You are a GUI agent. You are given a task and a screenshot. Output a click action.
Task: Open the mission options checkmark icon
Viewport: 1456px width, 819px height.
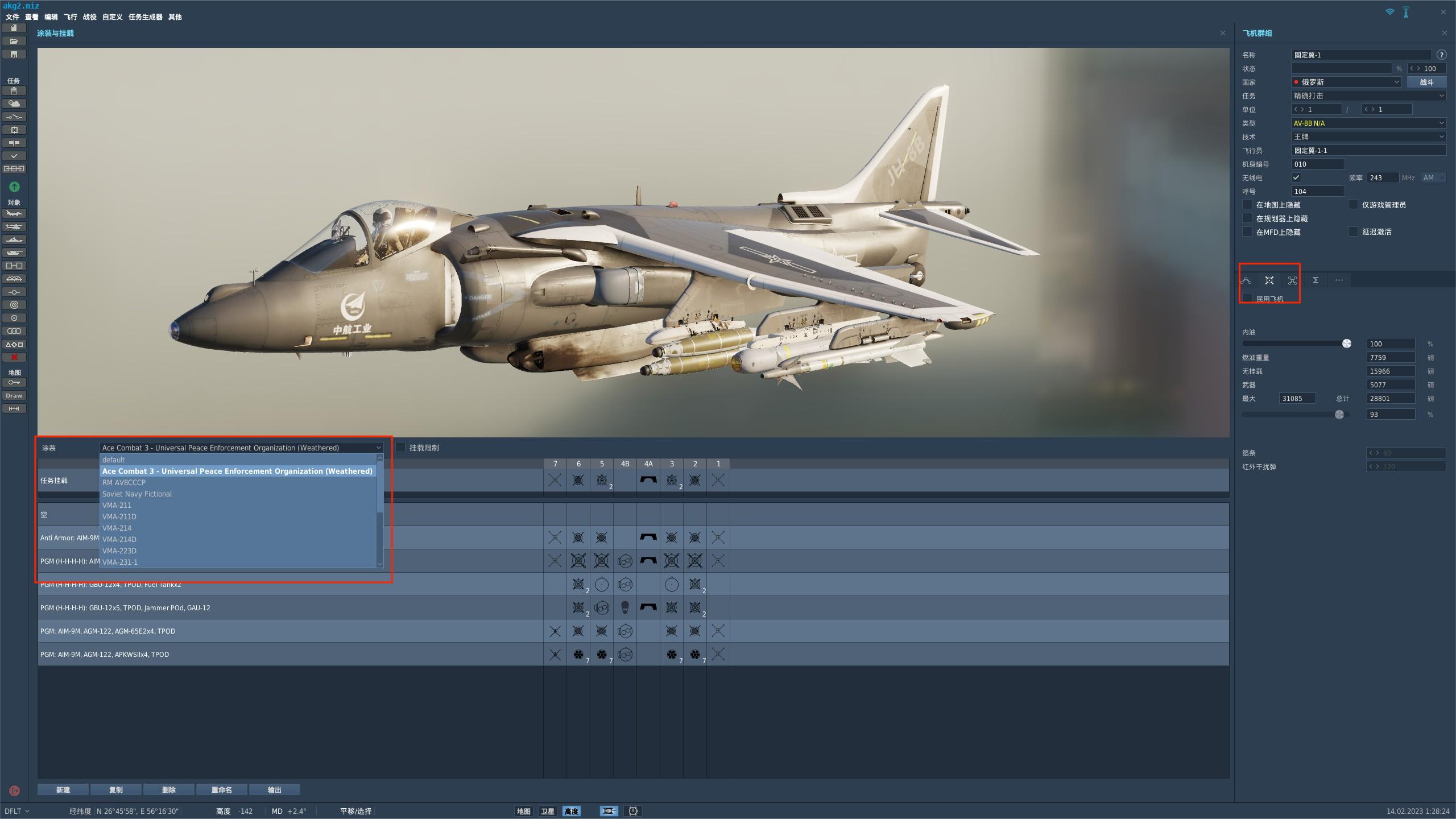click(x=14, y=156)
